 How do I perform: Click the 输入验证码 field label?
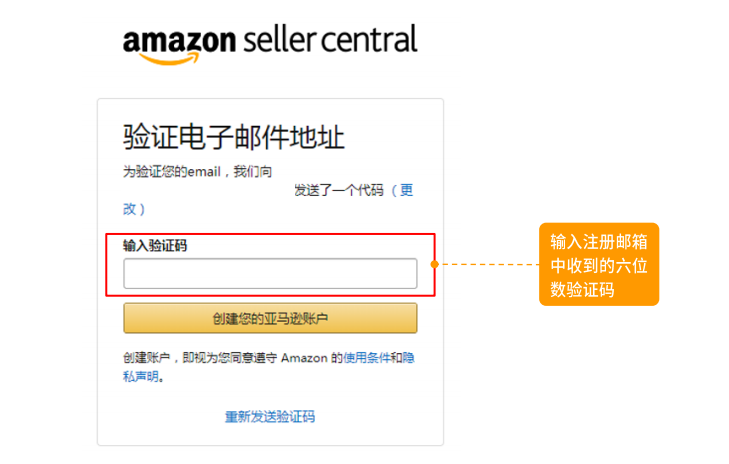[155, 245]
